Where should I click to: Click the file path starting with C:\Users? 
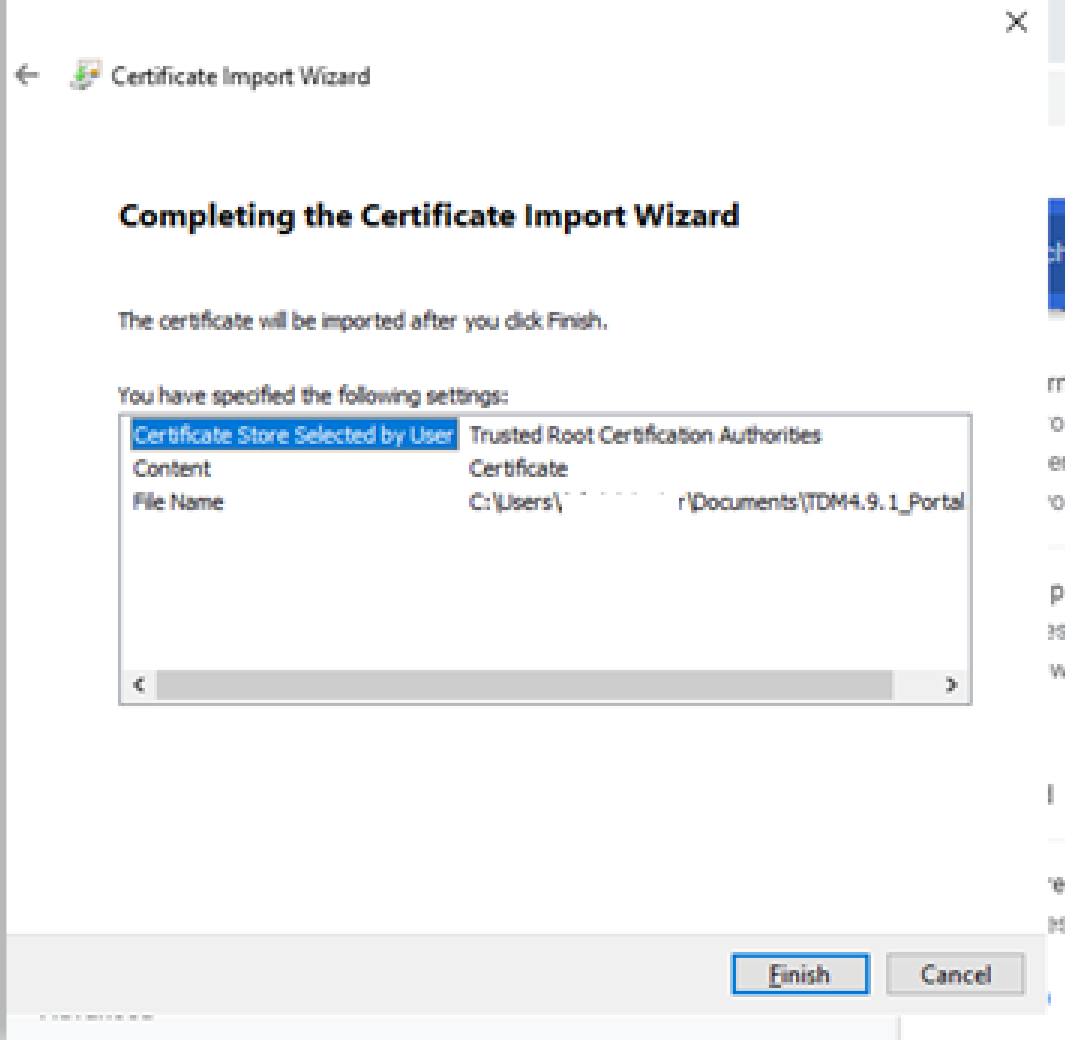click(x=717, y=502)
